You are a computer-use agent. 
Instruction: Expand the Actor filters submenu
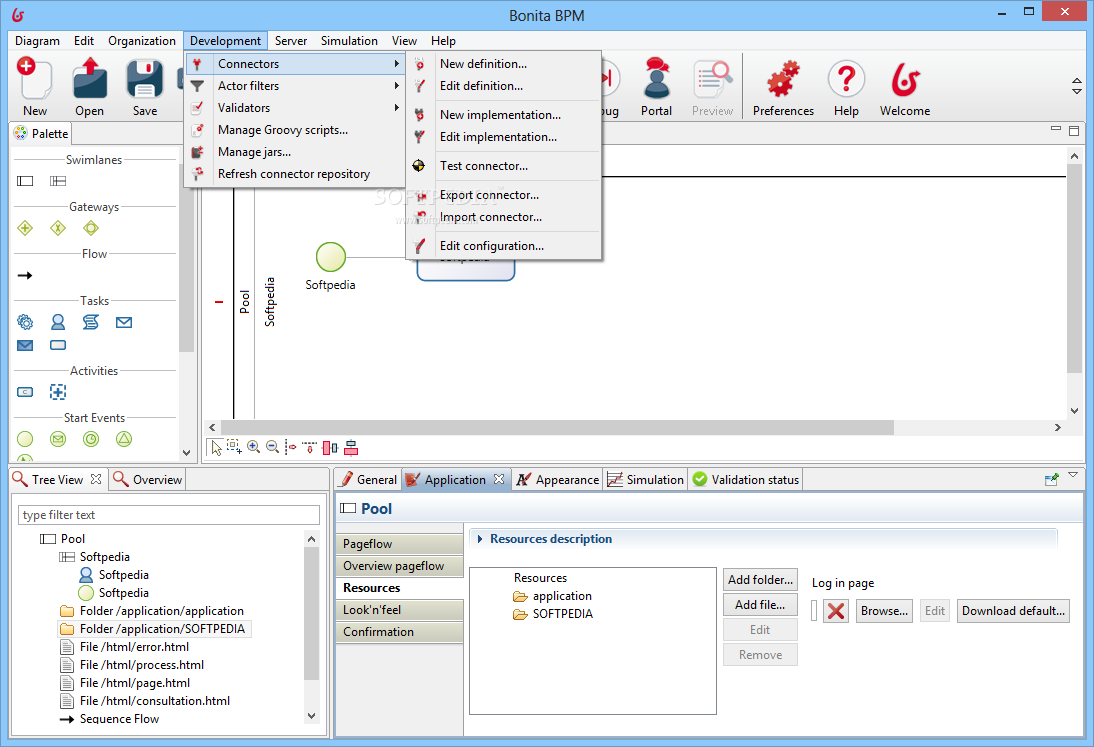pos(396,86)
